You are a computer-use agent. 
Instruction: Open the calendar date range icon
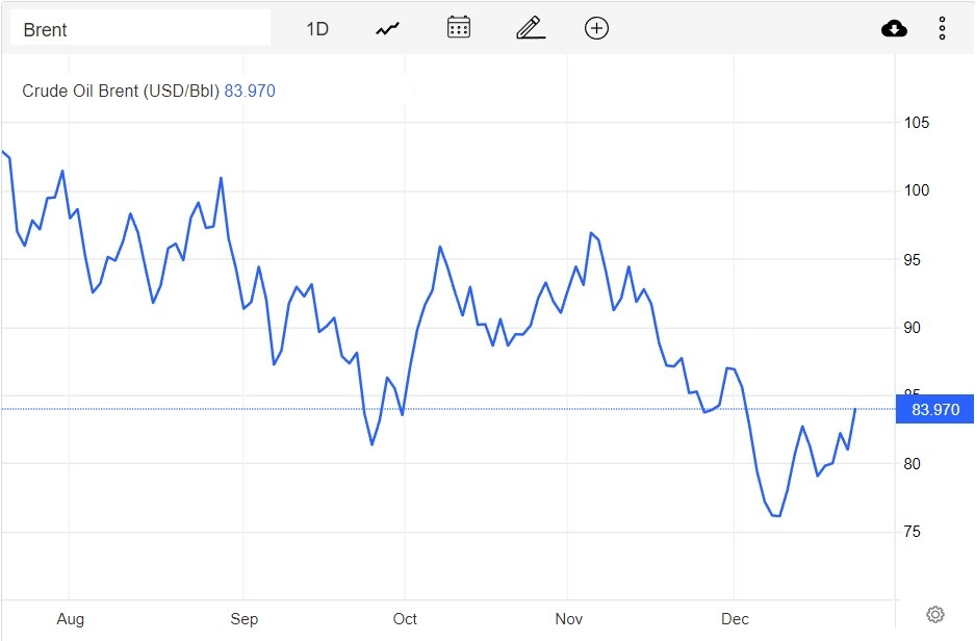459,28
